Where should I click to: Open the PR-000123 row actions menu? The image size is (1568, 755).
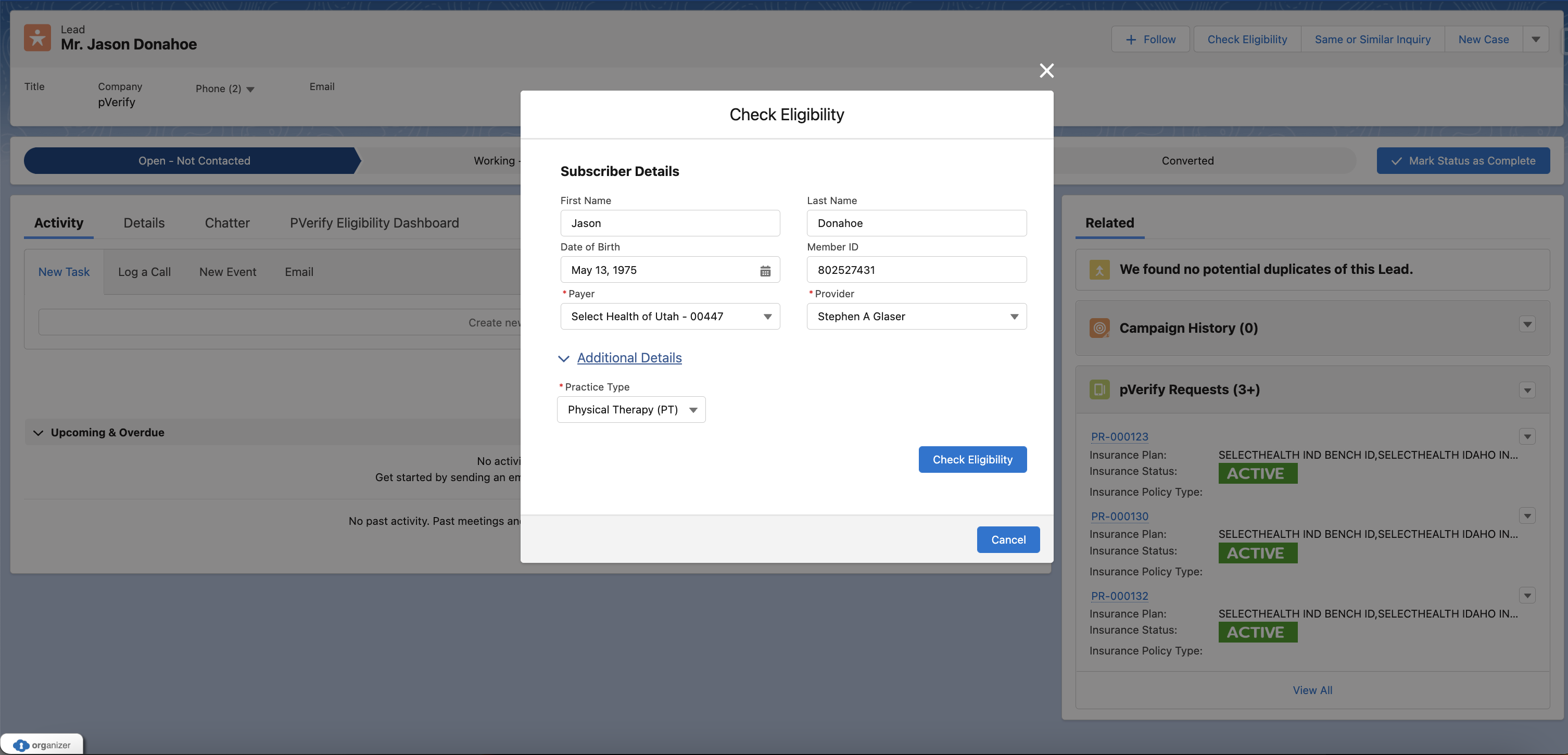coord(1526,436)
